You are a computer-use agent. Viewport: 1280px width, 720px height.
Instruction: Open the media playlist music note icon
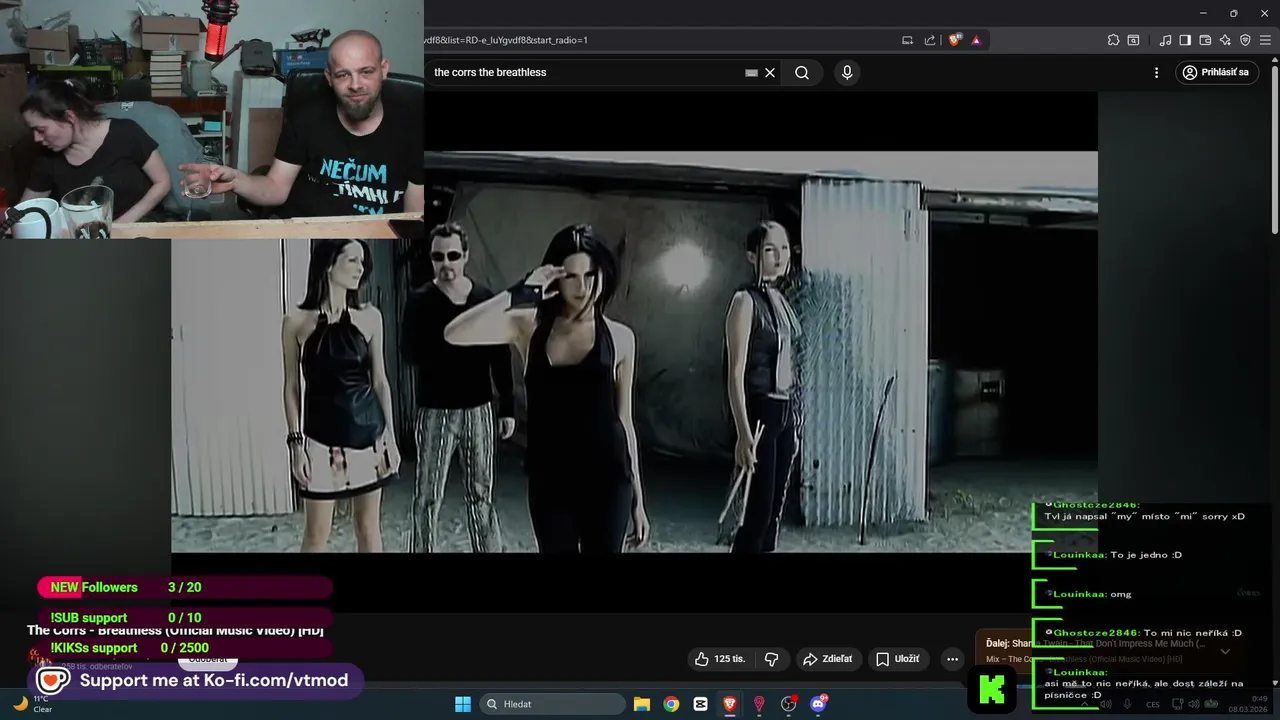1165,40
